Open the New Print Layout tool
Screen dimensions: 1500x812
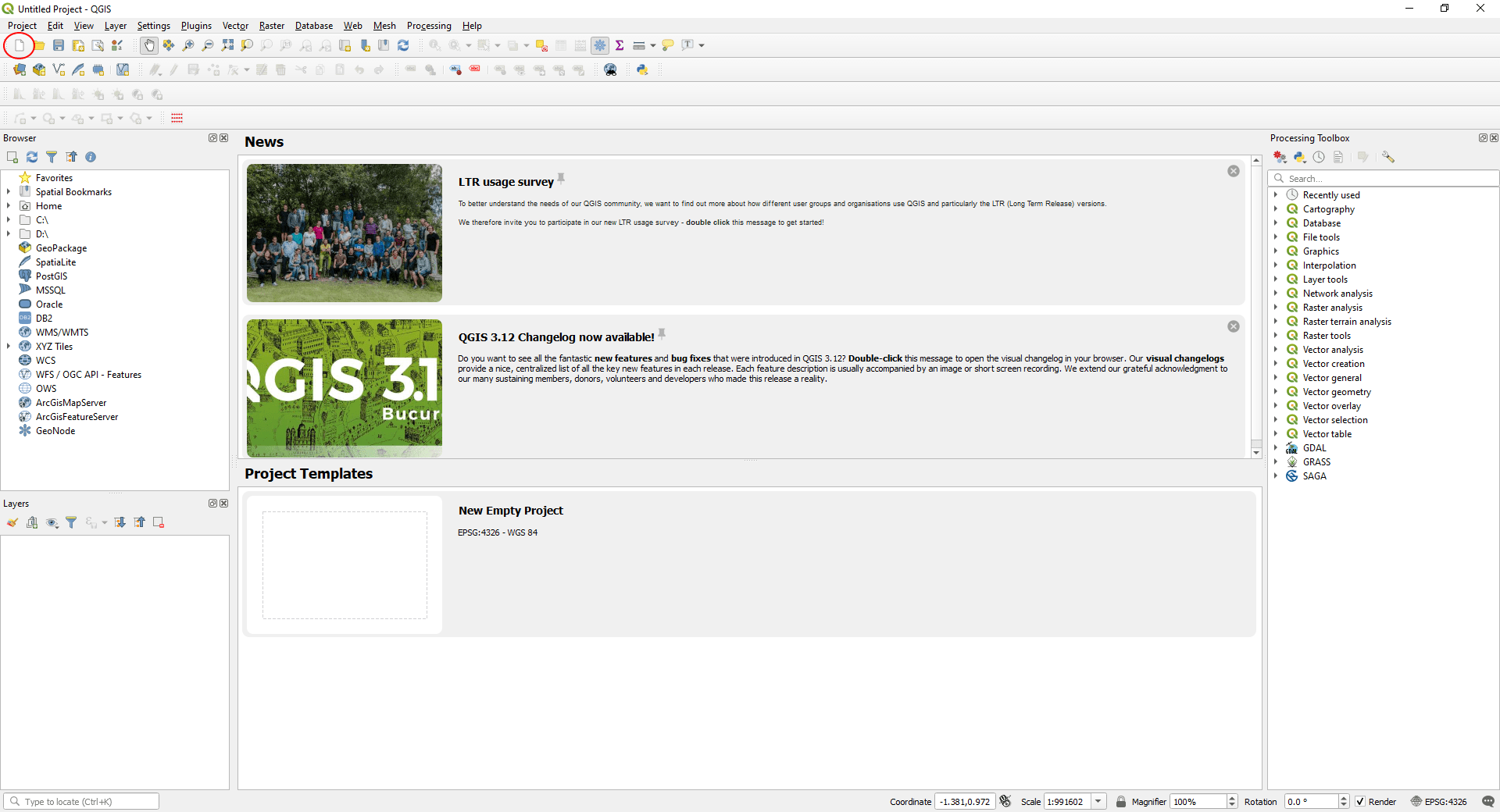(x=78, y=45)
